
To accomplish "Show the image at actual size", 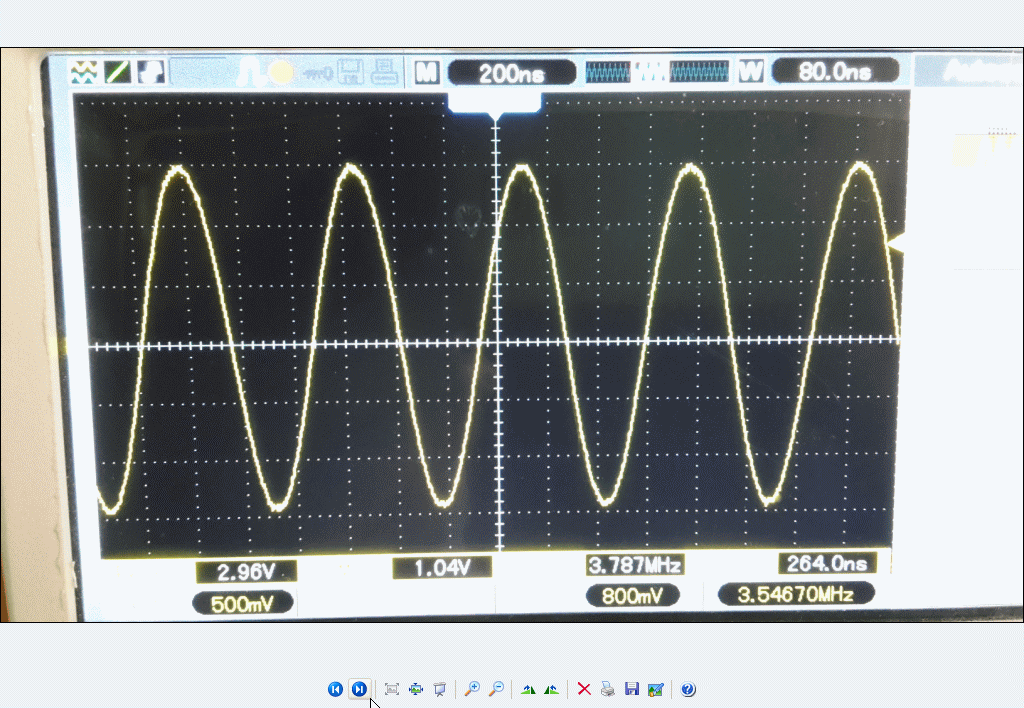I will point(416,689).
